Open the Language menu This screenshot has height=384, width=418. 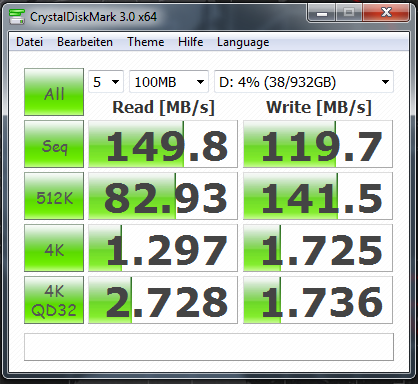tap(243, 42)
